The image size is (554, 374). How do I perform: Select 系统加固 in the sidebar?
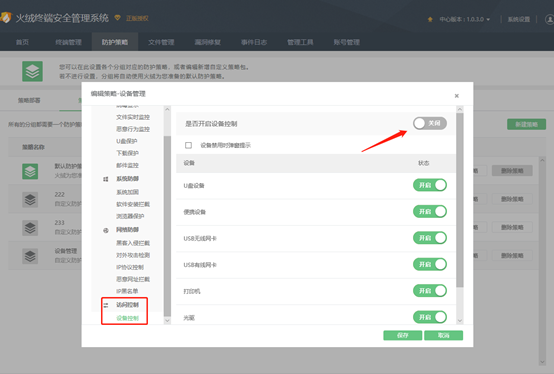click(127, 192)
